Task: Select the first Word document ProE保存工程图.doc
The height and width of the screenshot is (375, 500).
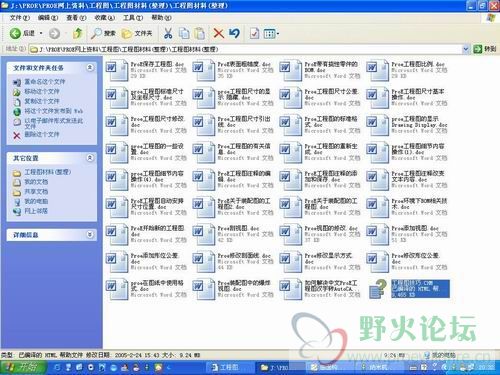Action: tap(146, 70)
